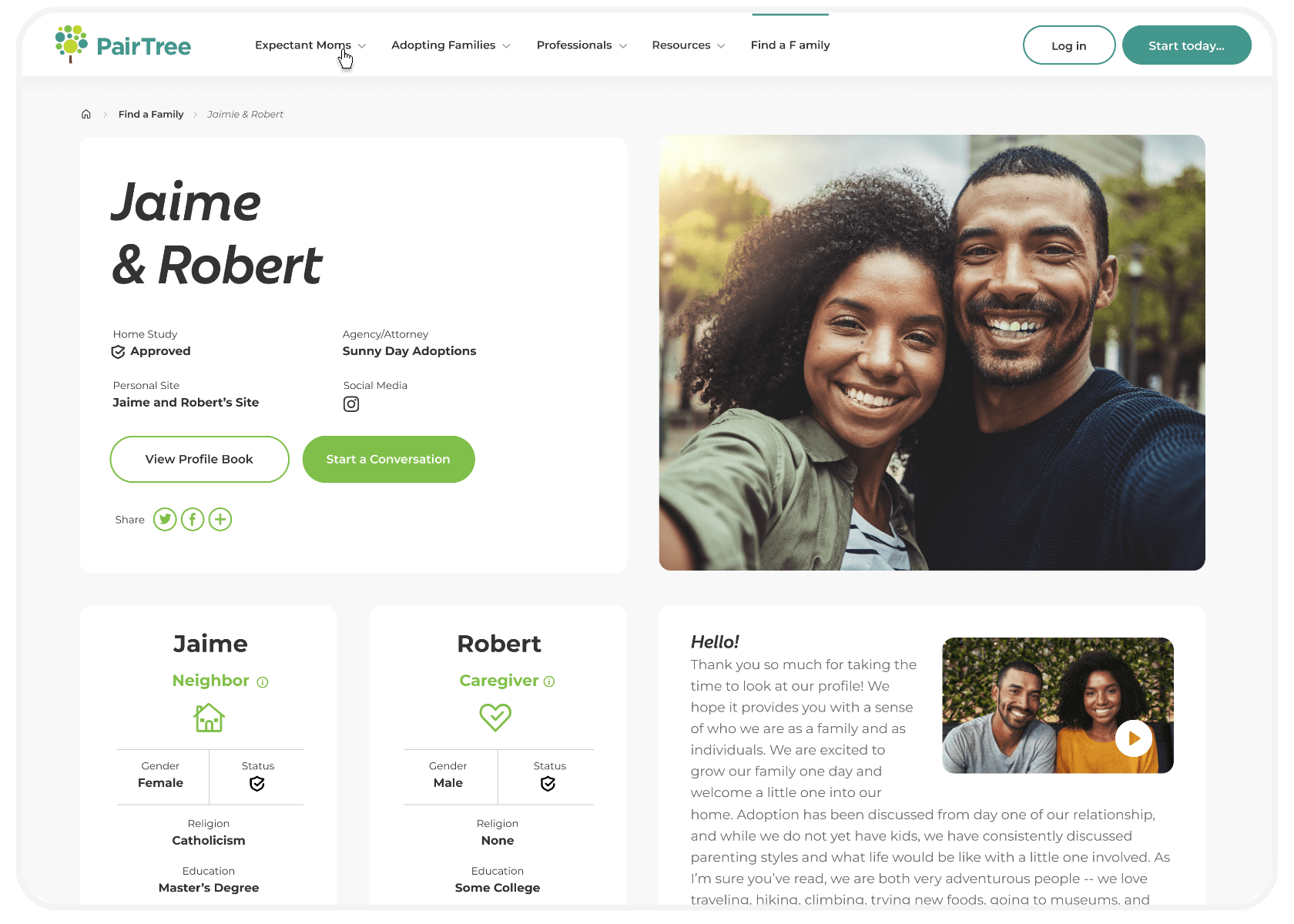
Task: Open the Instagram social media icon
Action: [x=351, y=404]
